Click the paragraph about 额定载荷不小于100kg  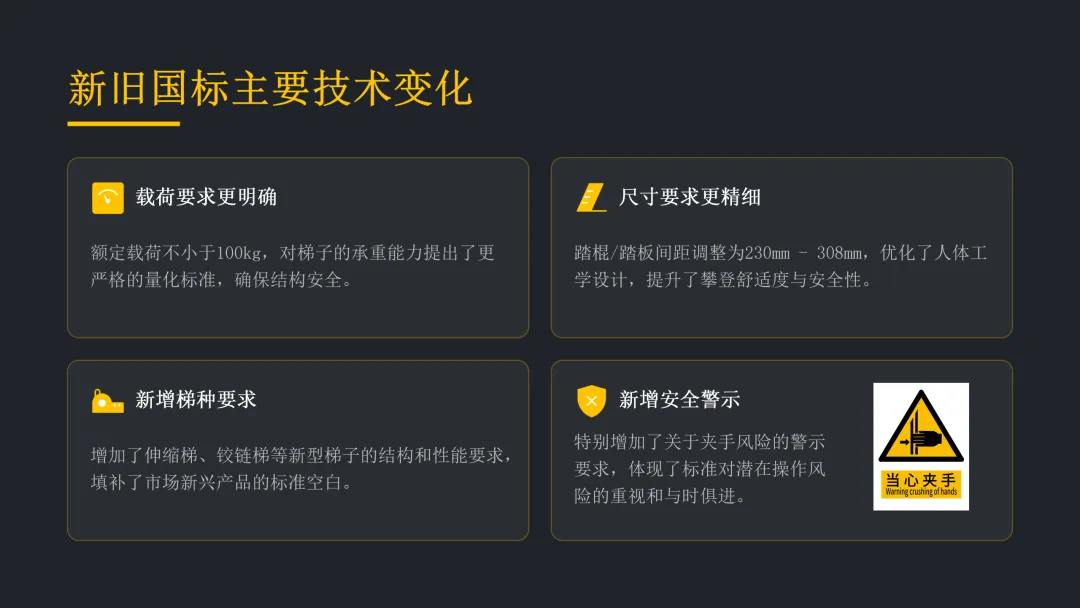(x=293, y=266)
